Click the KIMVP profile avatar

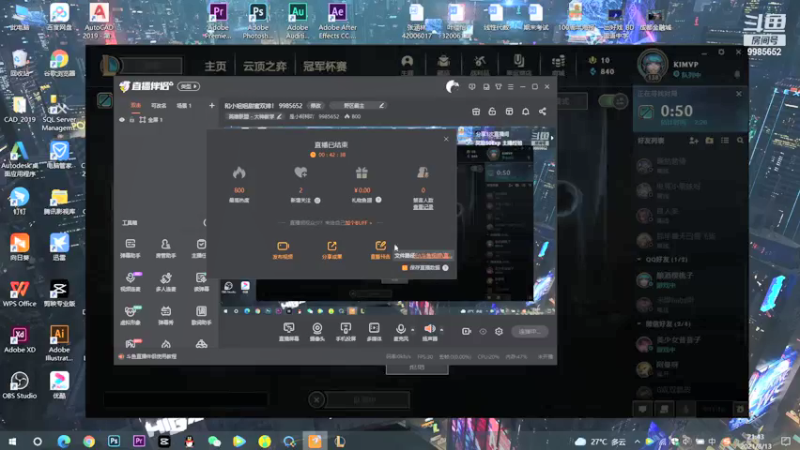click(x=652, y=65)
